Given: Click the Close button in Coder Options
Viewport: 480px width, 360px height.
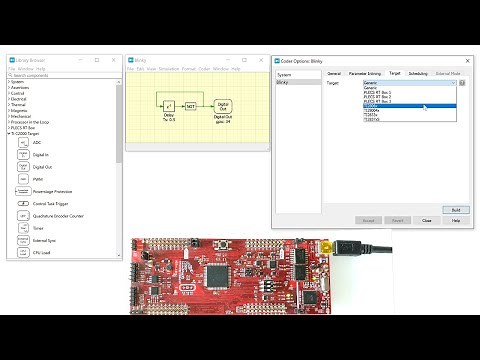Looking at the screenshot, I should (x=427, y=220).
